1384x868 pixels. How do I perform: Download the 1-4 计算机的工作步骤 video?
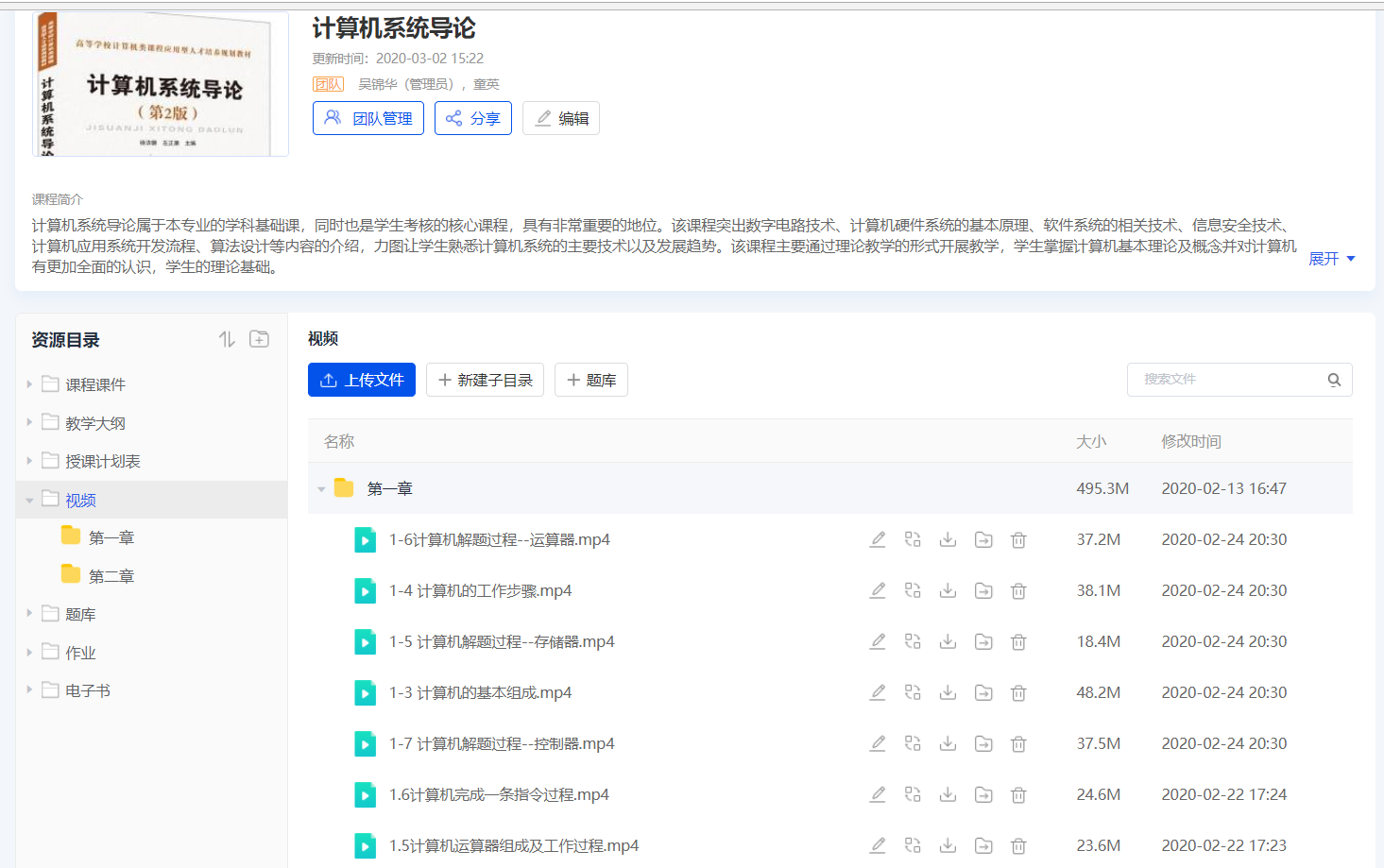click(x=948, y=589)
